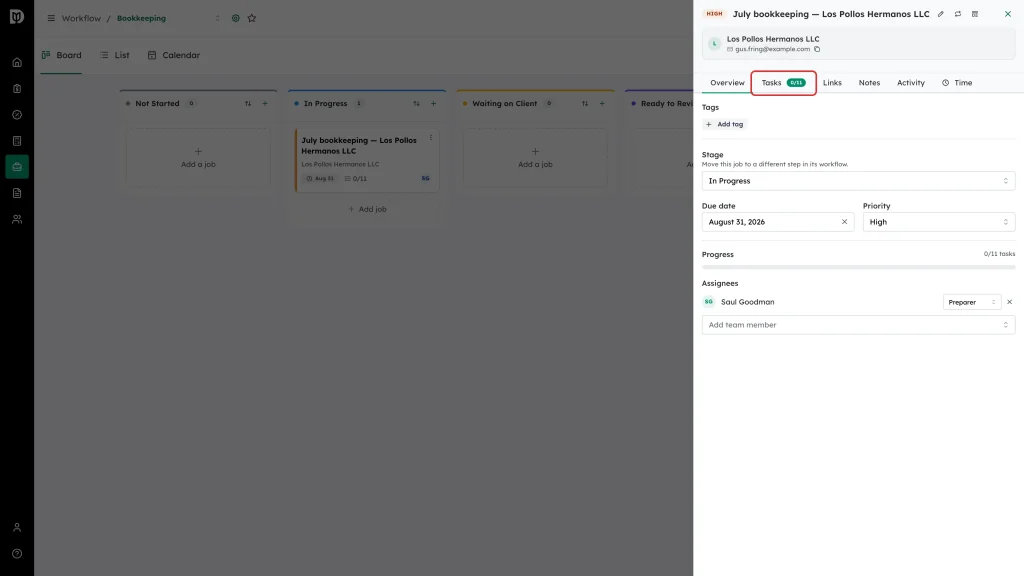
Task: Select the Calendar view tab
Action: [174, 56]
